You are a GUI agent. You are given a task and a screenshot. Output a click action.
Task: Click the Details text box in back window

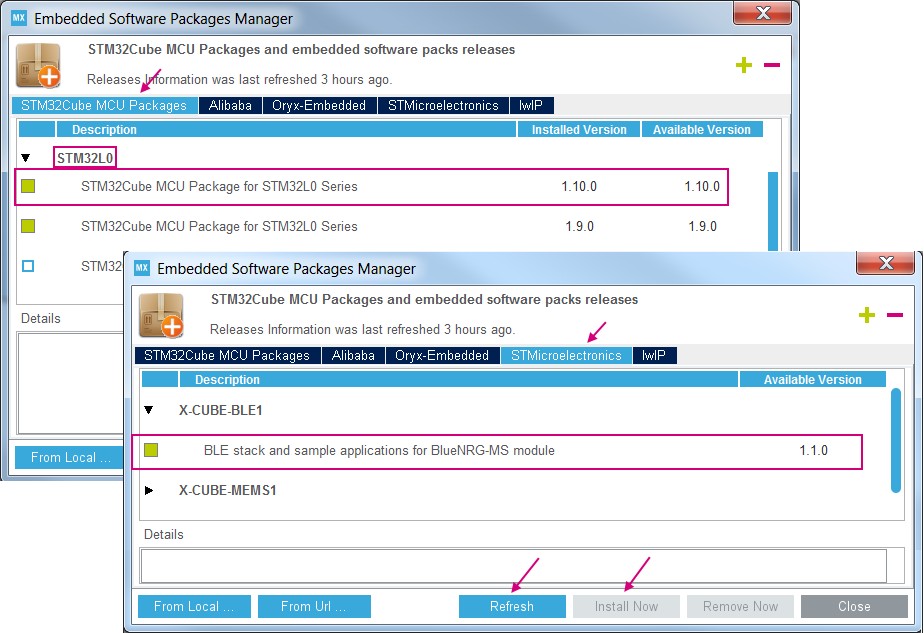71,383
